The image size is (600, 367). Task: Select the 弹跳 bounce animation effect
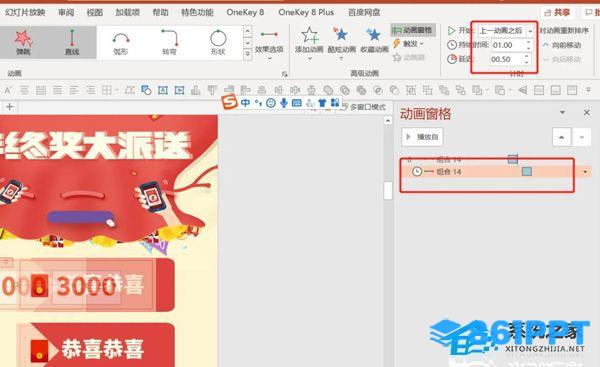pyautogui.click(x=23, y=42)
